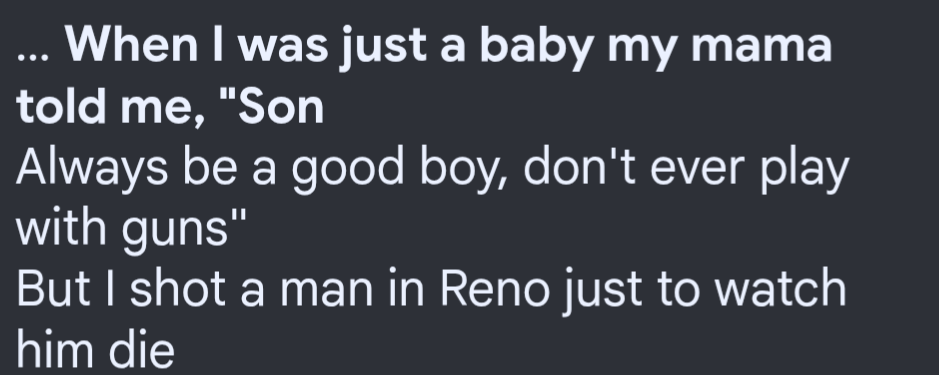This screenshot has width=939, height=375.
Task: Click the word "Always" in the lyrics
Action: 92,170
